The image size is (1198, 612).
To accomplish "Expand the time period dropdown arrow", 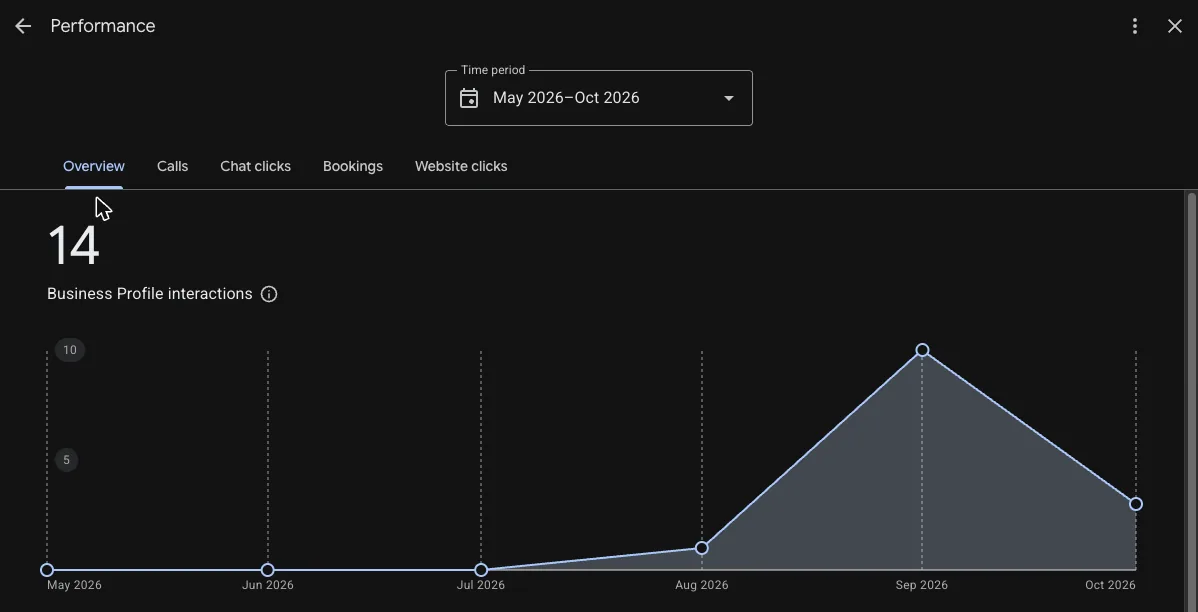I will (x=729, y=98).
